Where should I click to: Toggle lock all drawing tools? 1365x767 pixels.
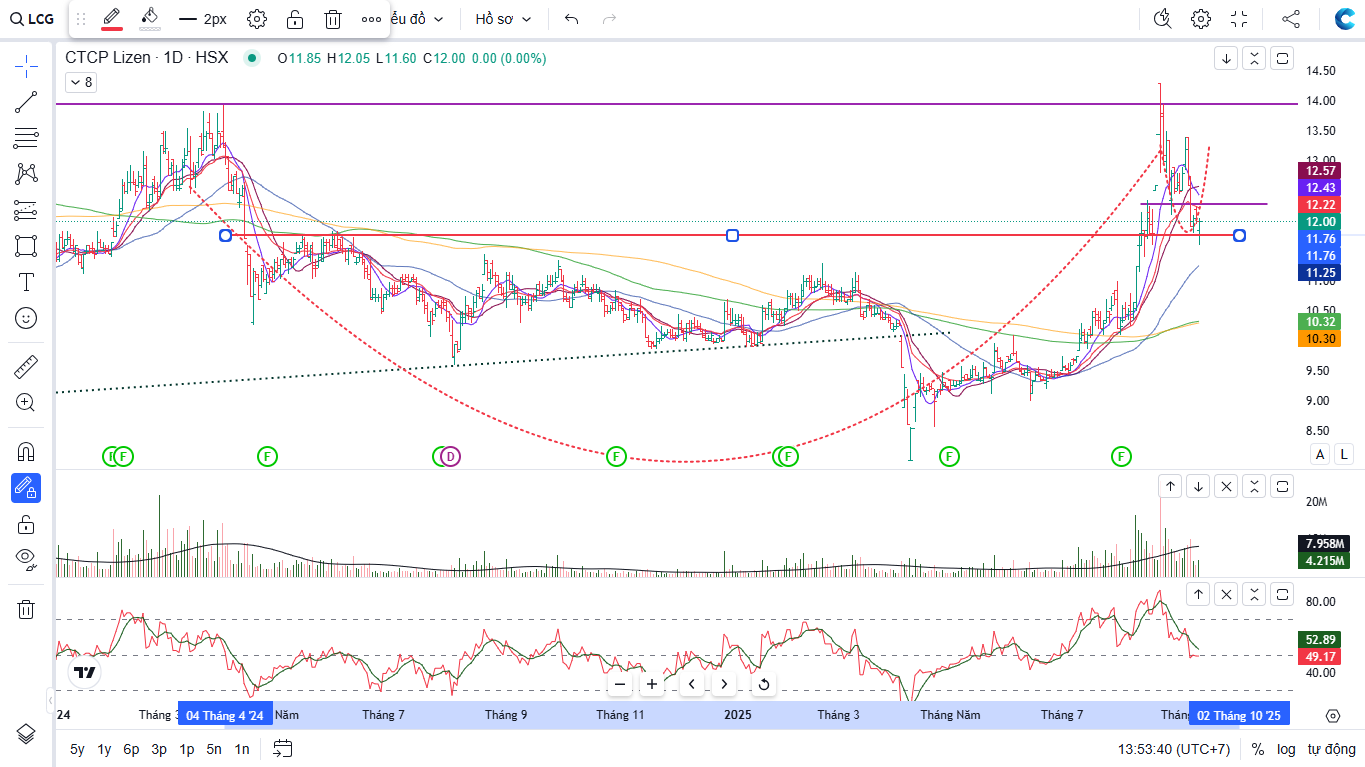tap(26, 525)
